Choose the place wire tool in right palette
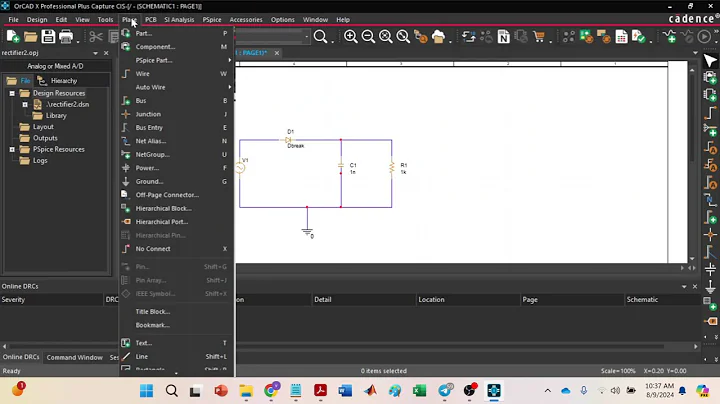The image size is (720, 404). click(710, 112)
